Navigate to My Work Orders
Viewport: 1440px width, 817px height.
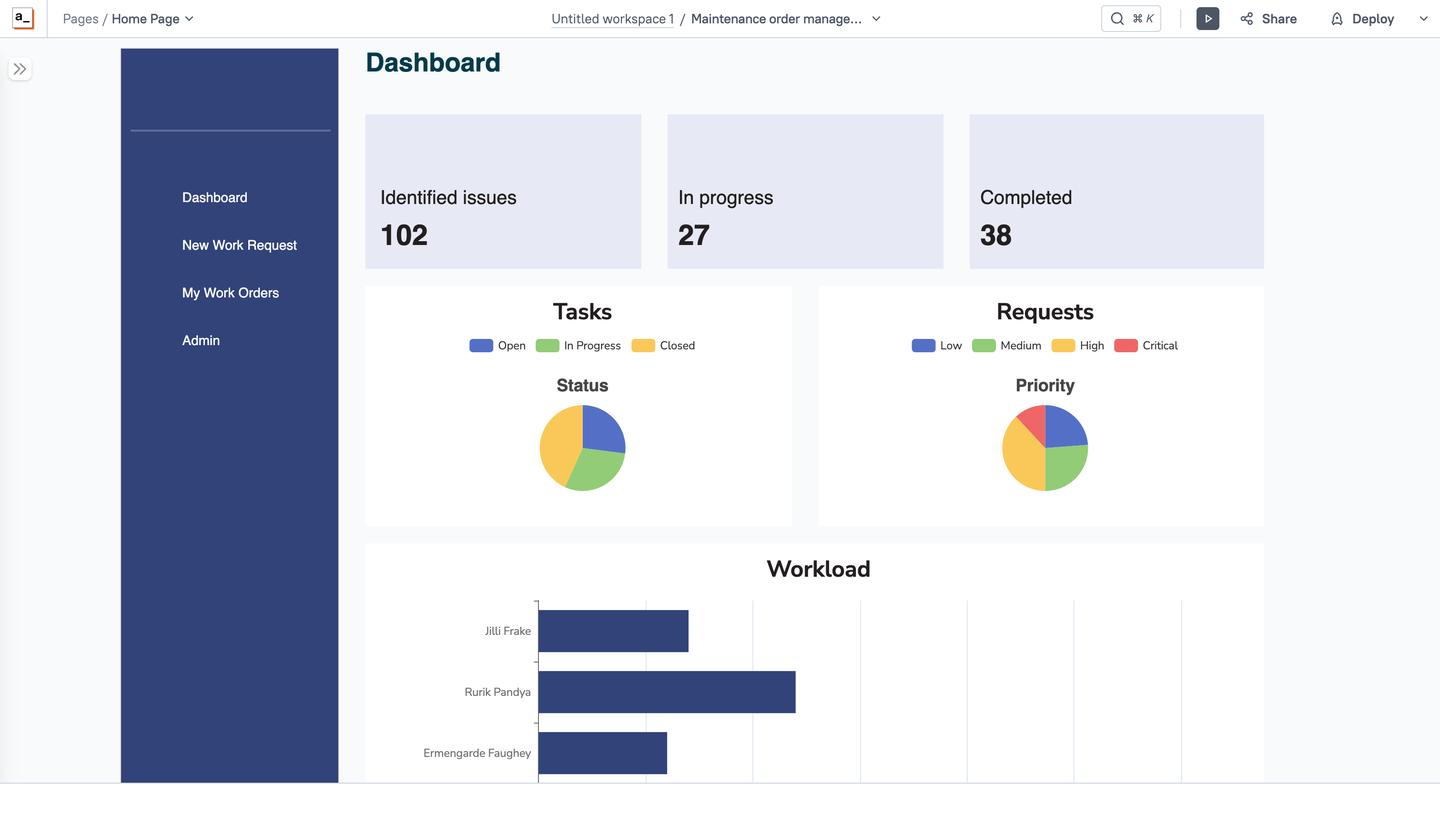click(x=230, y=292)
